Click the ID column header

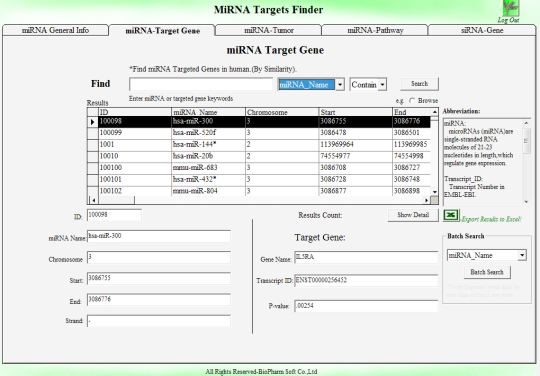135,112
